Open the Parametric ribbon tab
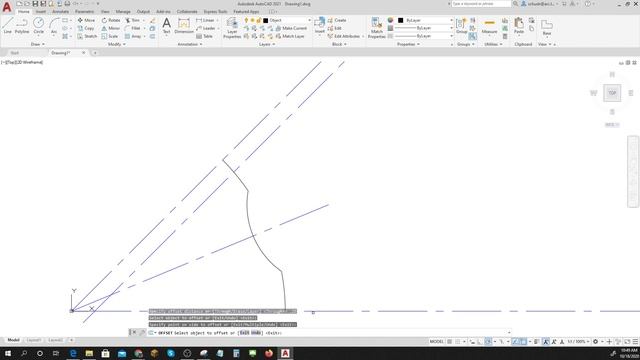 (84, 12)
